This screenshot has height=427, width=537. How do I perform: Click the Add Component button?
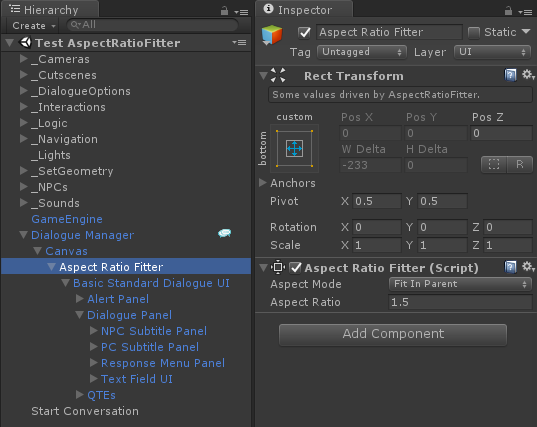(393, 334)
